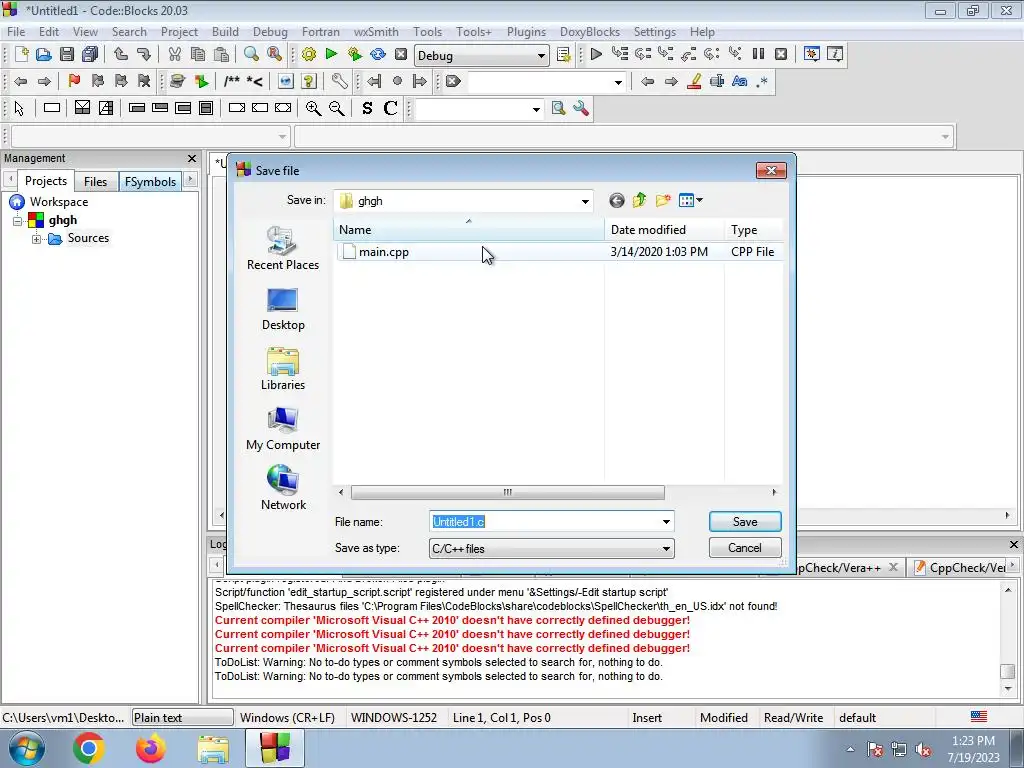This screenshot has height=768, width=1024.
Task: Click the Break debugger pause icon
Action: tap(758, 54)
